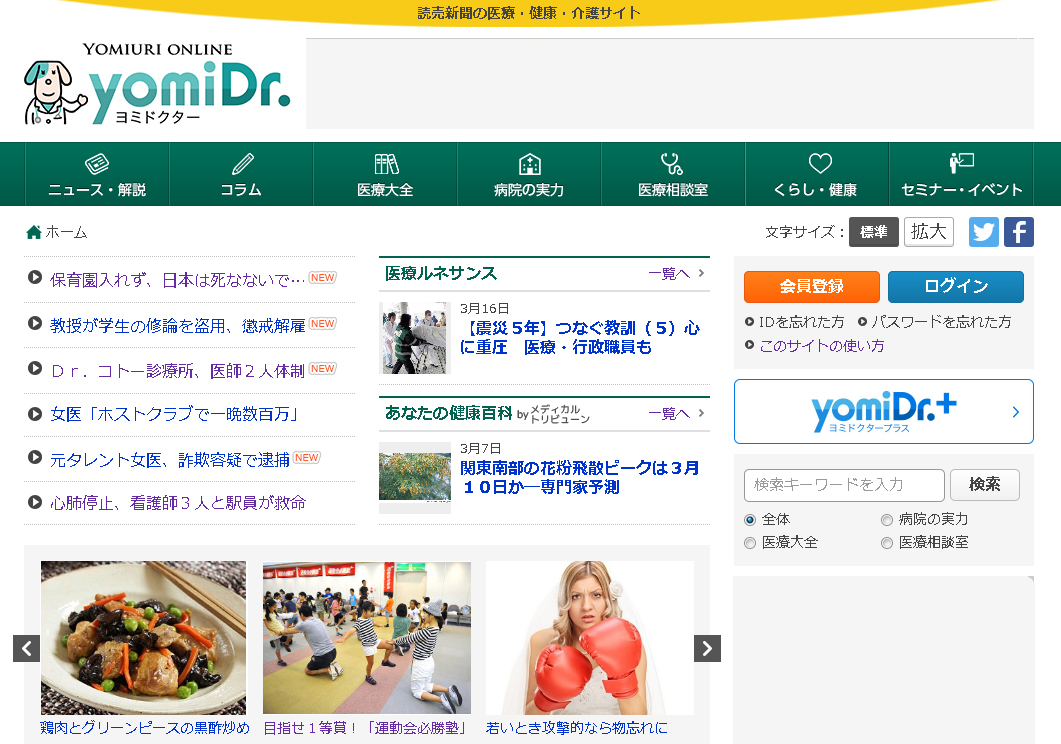Read 教授が学生の修論を盗用 headline
1061x744 pixels.
(177, 325)
